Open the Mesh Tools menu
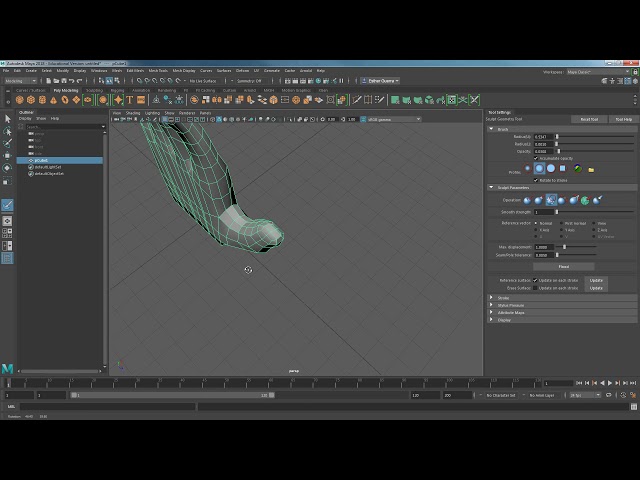The height and width of the screenshot is (480, 640). tap(158, 71)
